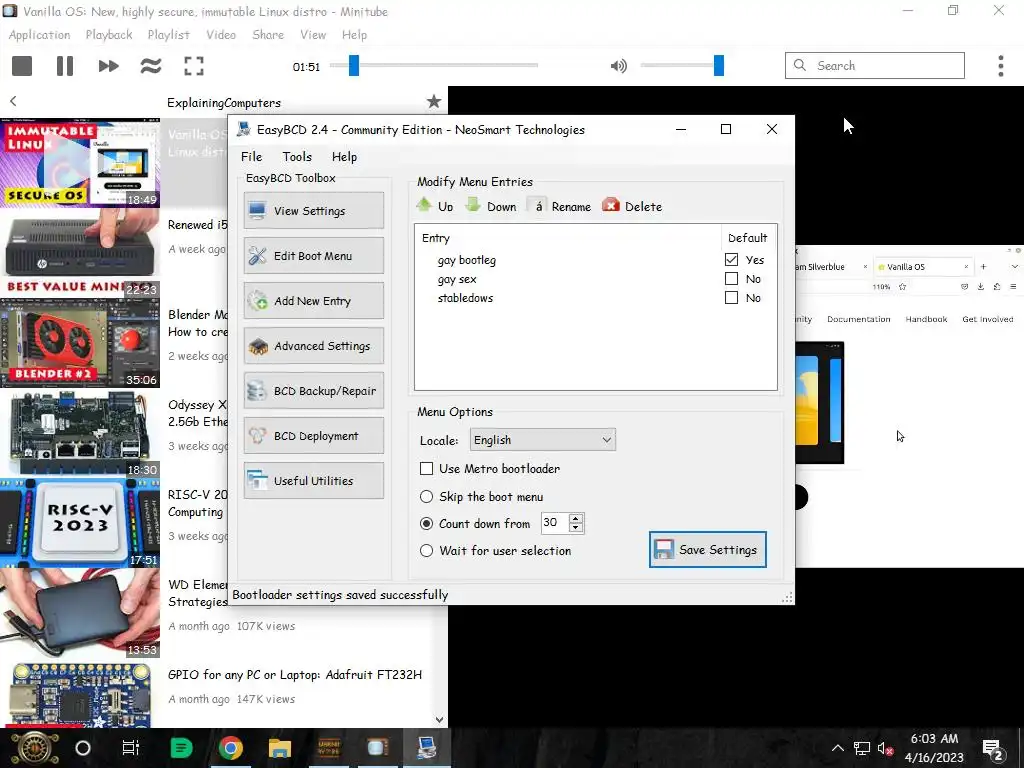Open the Locale English dropdown

(543, 440)
